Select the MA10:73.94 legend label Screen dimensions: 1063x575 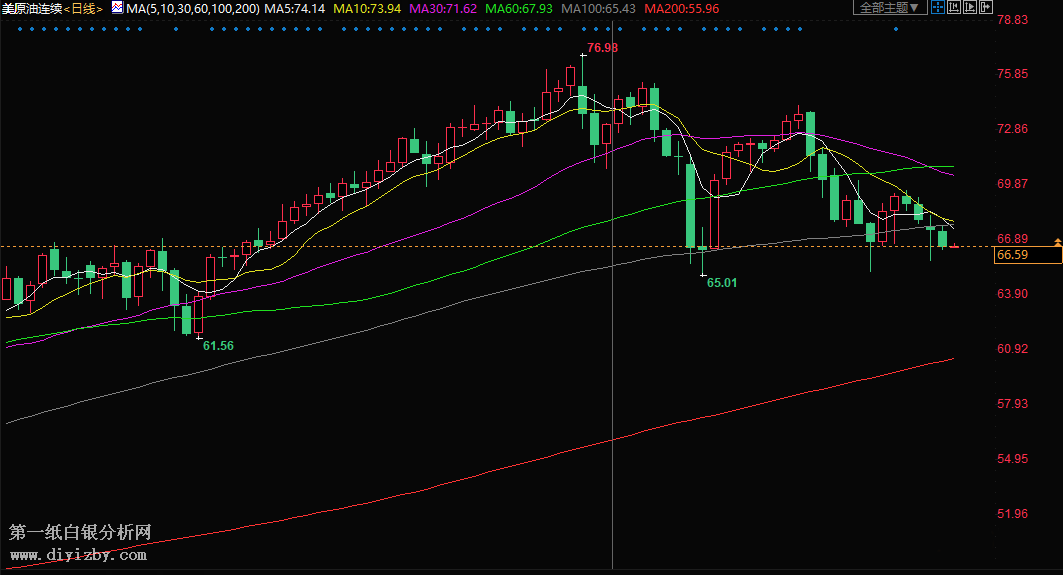pyautogui.click(x=366, y=9)
